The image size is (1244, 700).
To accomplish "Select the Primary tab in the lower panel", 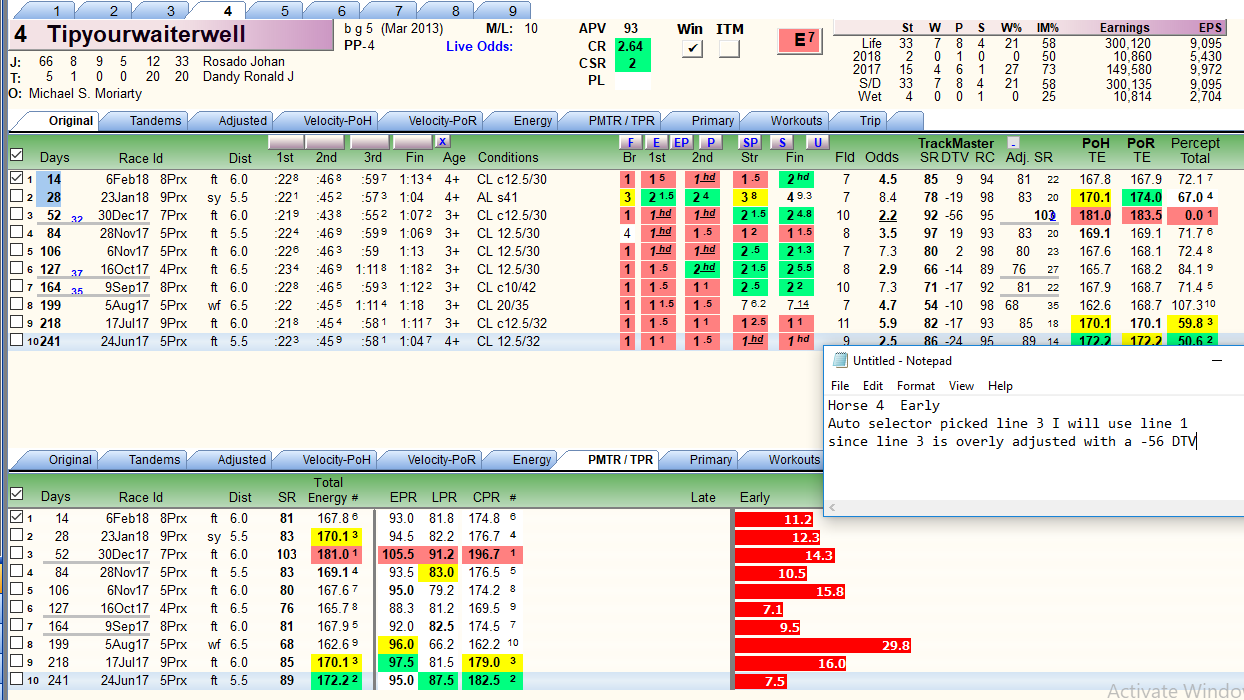I will 711,460.
